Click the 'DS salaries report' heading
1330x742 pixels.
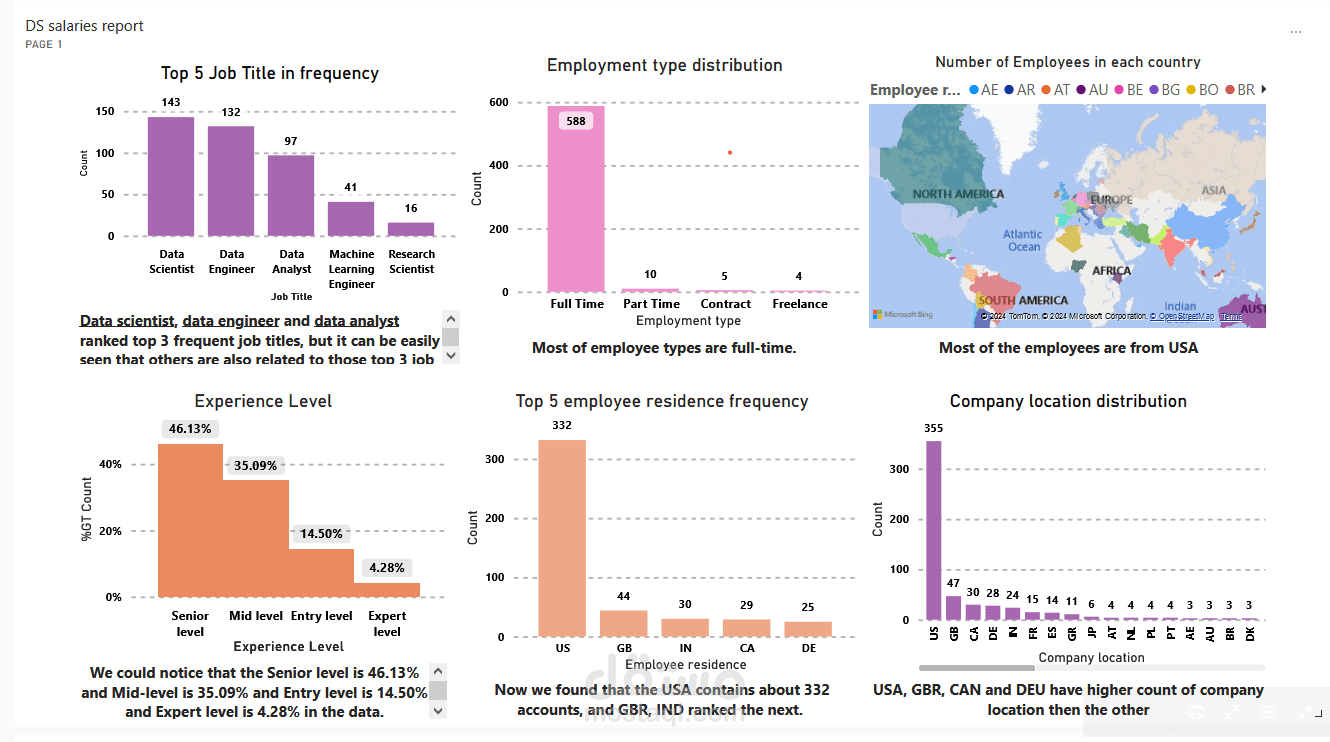point(85,26)
